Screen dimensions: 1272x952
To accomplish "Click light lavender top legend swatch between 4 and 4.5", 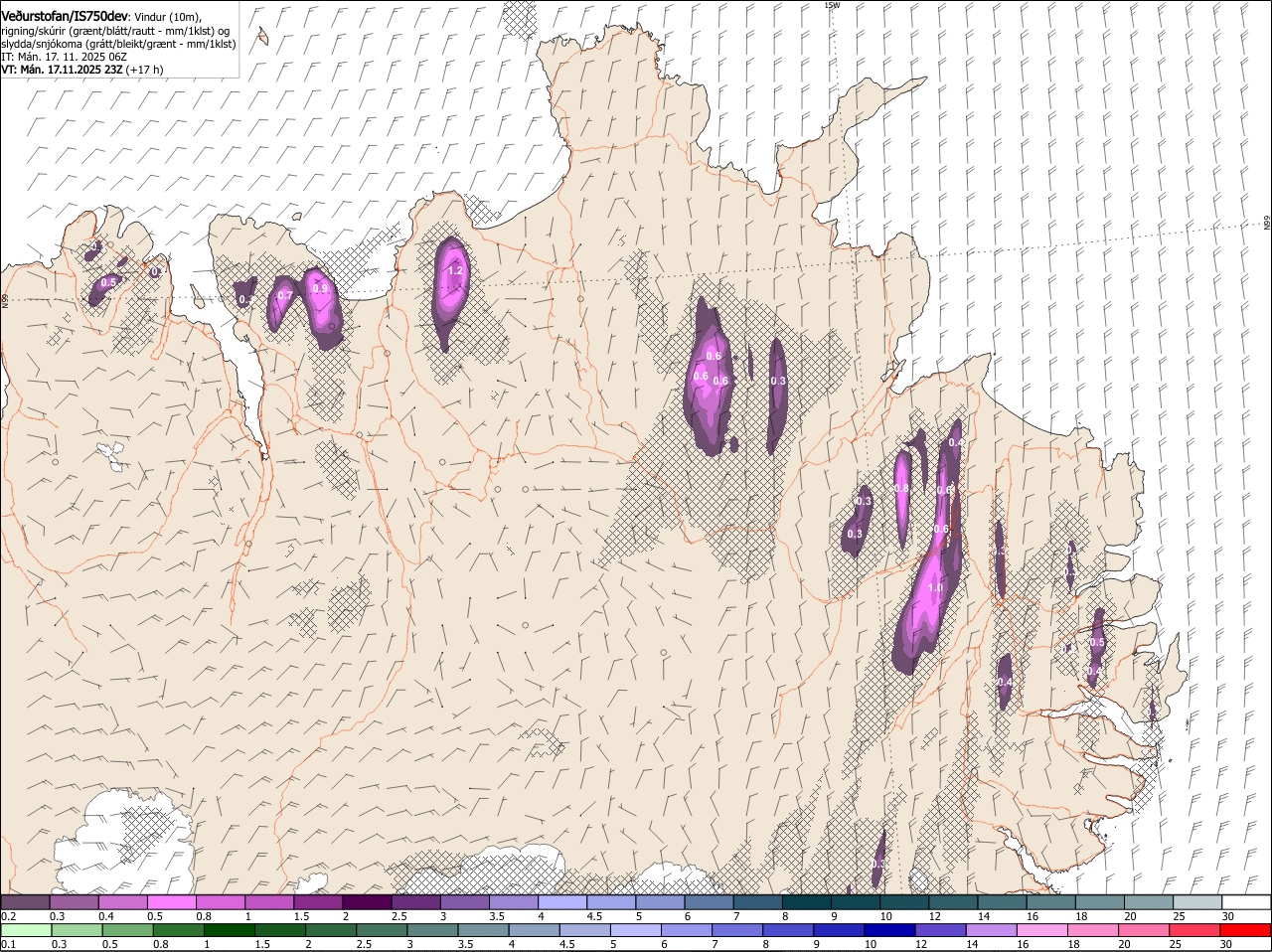I will point(562,902).
